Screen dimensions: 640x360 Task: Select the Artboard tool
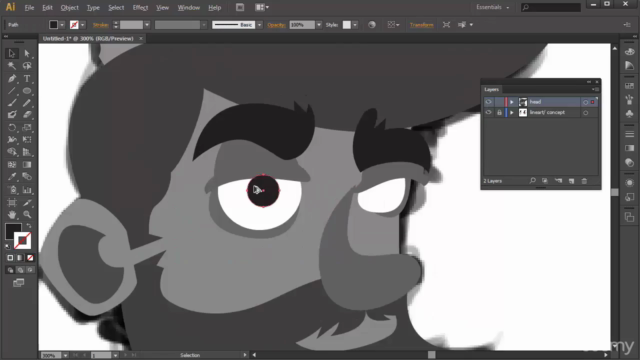(11, 202)
